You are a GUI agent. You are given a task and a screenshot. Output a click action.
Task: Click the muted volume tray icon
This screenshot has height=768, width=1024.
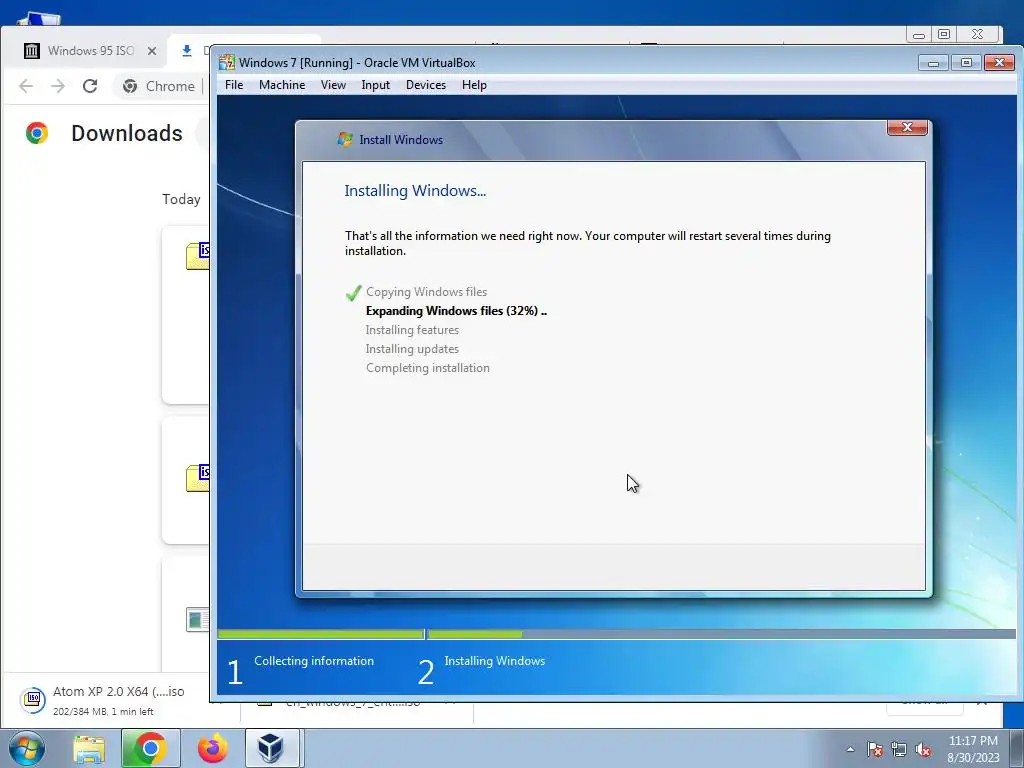923,750
